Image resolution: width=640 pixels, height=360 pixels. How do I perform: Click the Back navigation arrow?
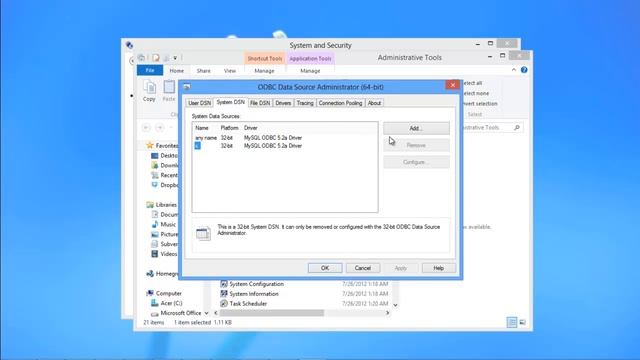146,128
